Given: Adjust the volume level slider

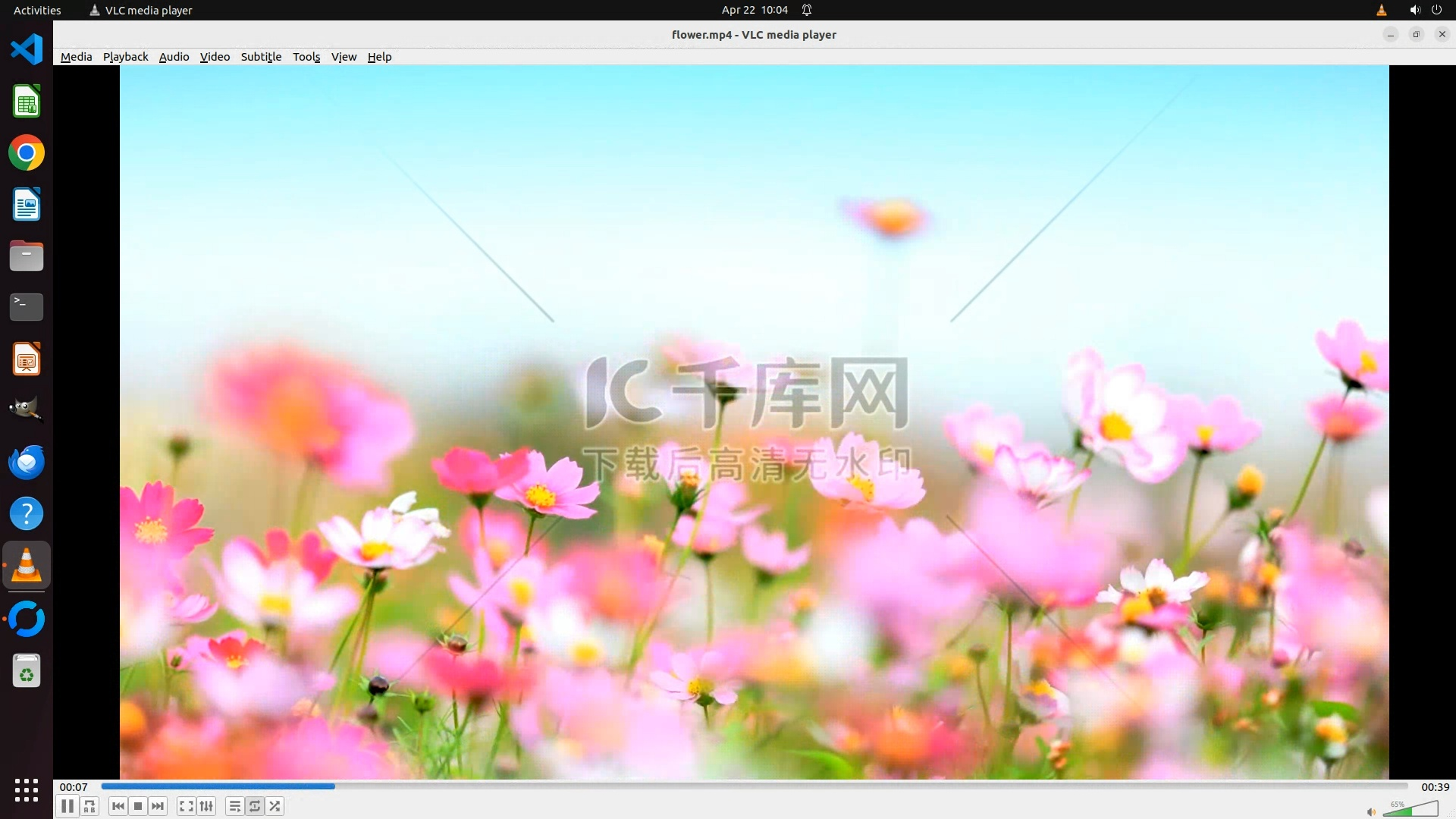Looking at the screenshot, I should [x=1410, y=809].
